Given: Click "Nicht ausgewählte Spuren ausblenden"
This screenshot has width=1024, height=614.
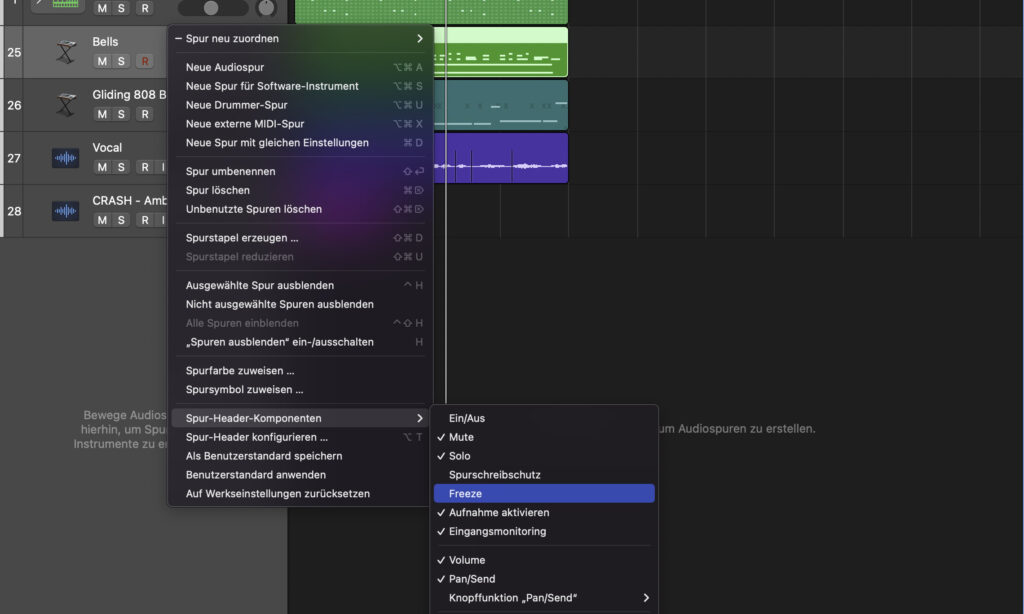Looking at the screenshot, I should pos(300,304).
